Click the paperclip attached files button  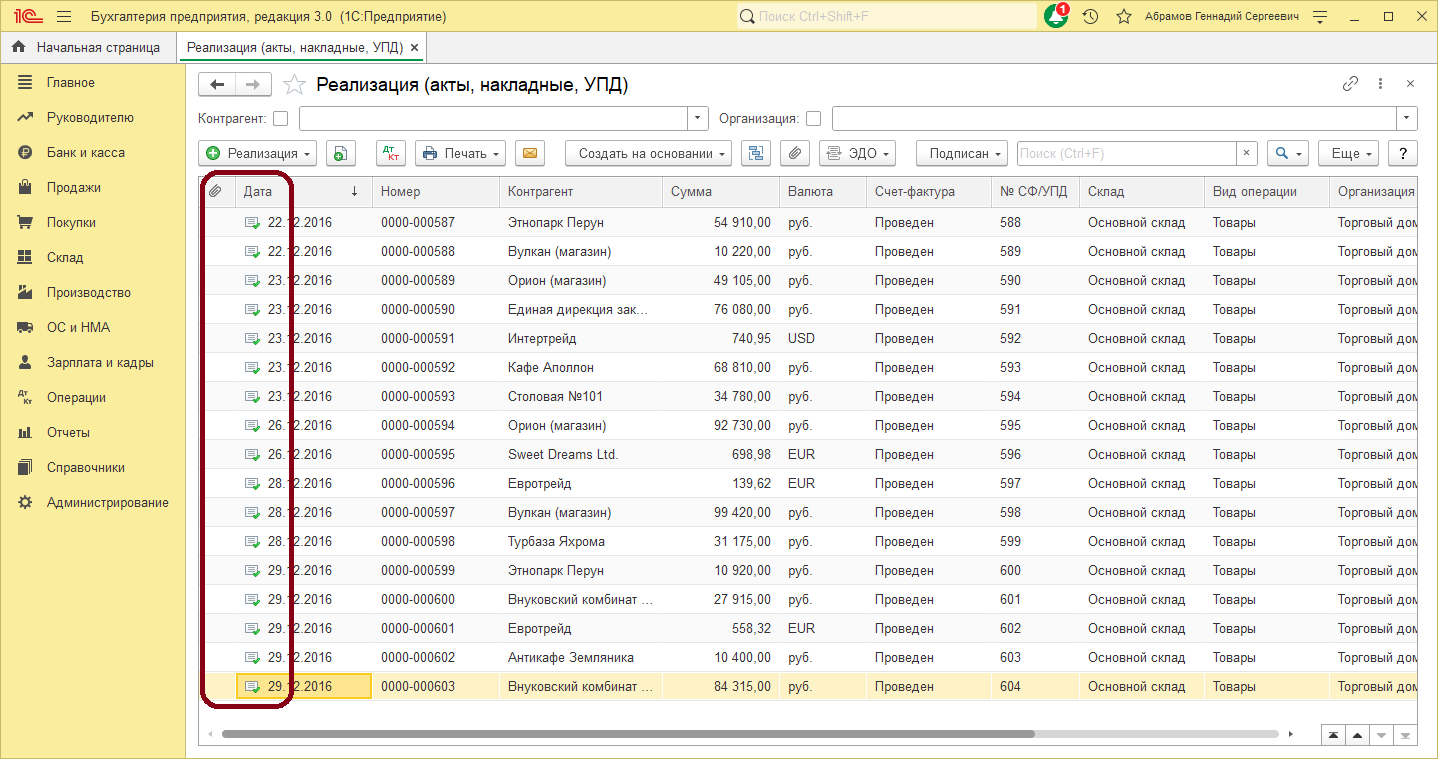click(x=795, y=153)
